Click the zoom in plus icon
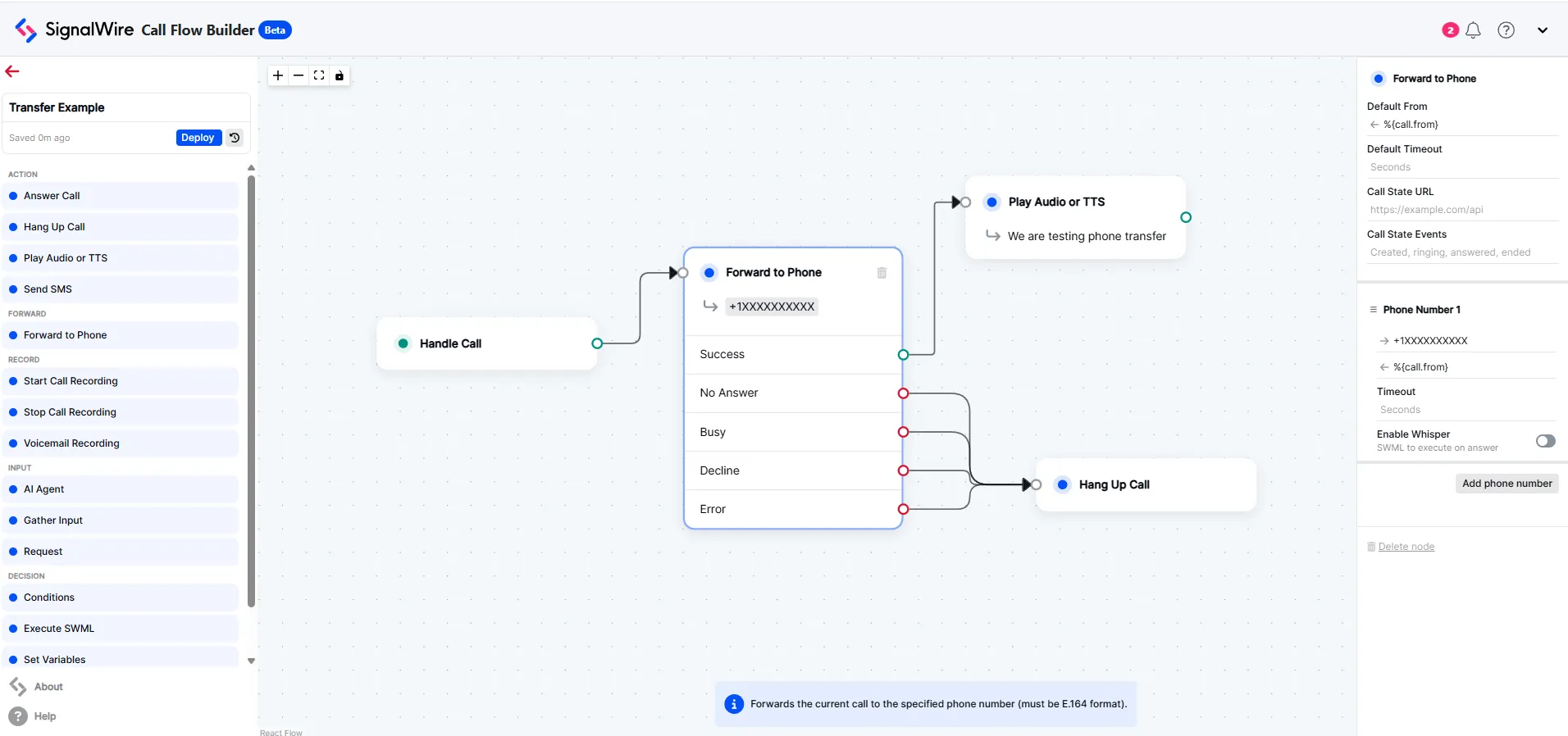Viewport: 1568px width, 736px height. pyautogui.click(x=278, y=75)
